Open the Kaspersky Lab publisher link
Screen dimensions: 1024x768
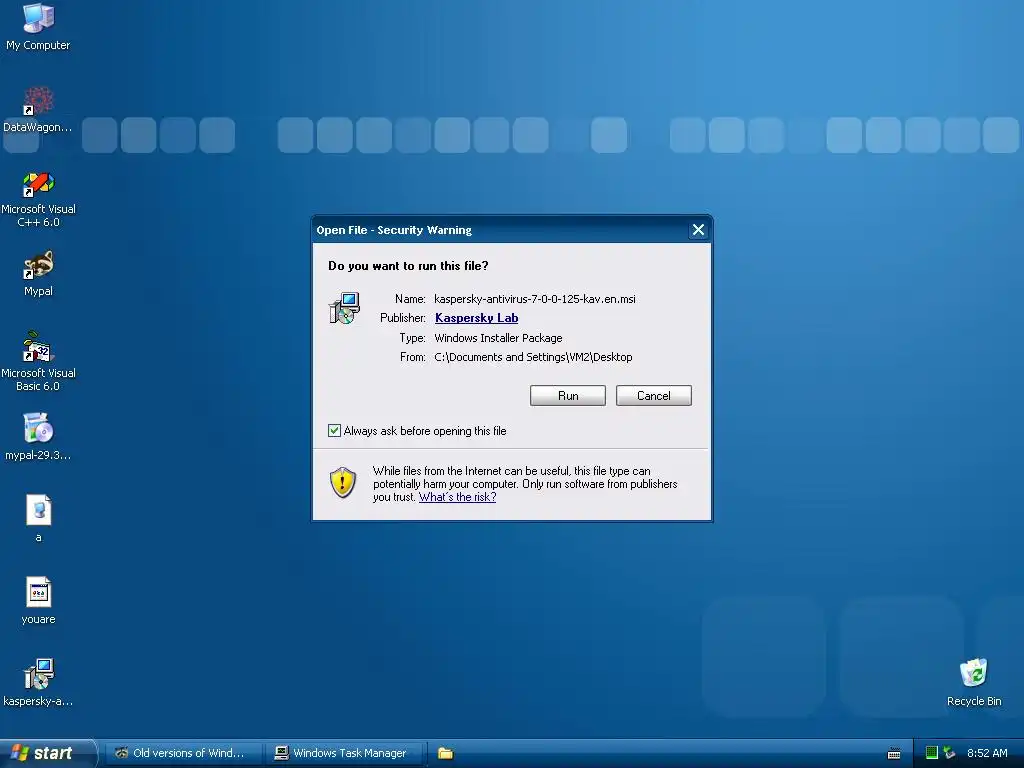(477, 318)
